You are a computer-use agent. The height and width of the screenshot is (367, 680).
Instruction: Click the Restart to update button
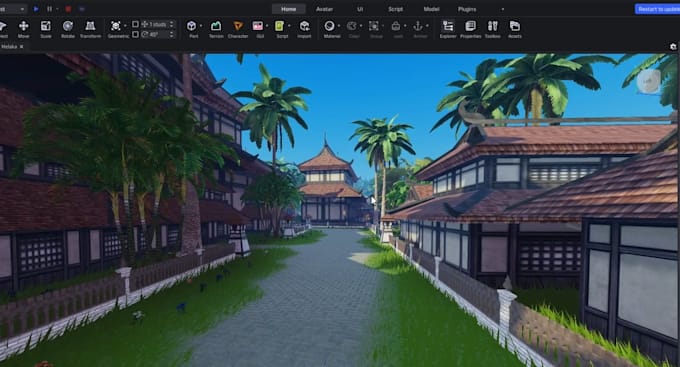click(x=657, y=9)
